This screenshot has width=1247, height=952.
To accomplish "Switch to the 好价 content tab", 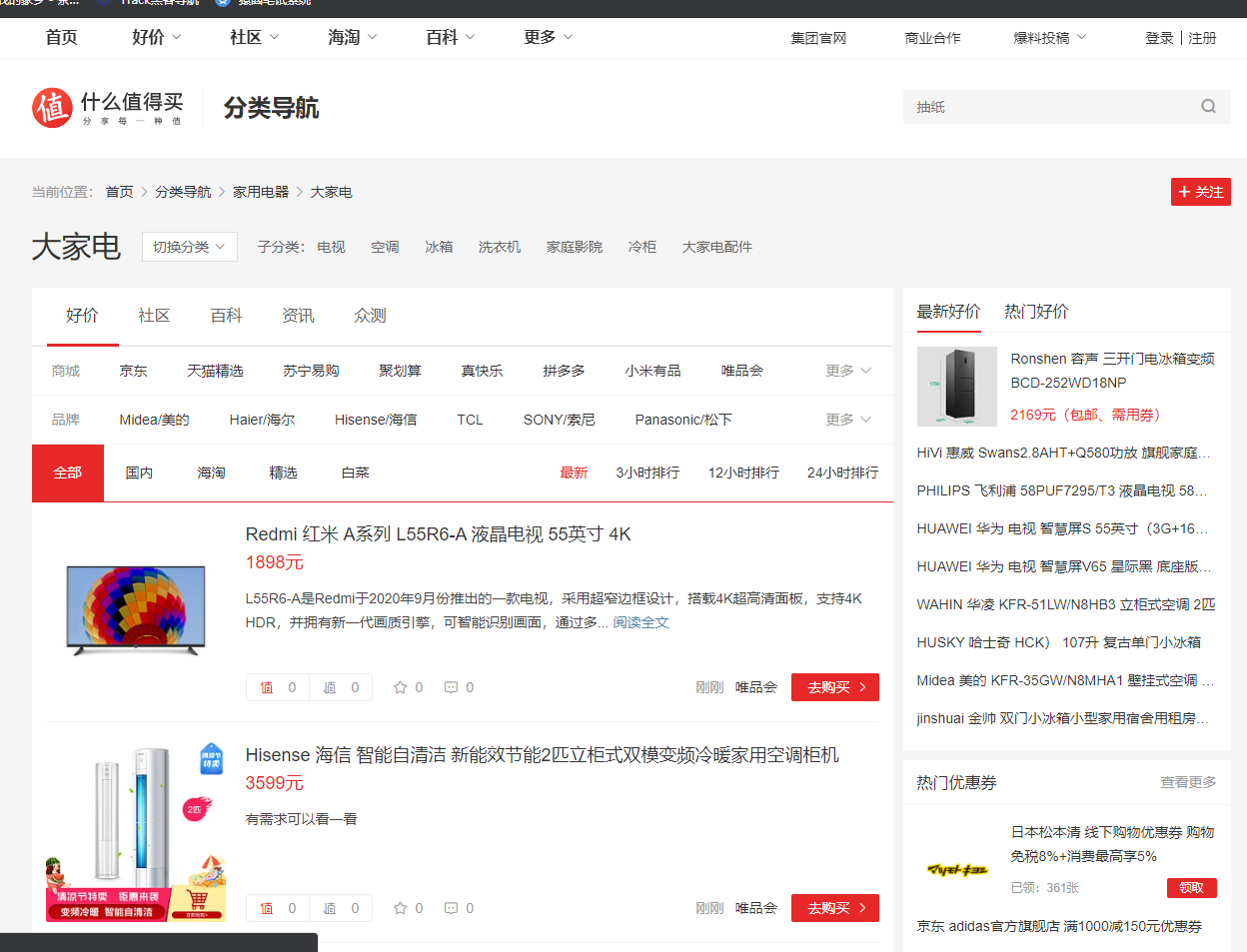I will point(82,316).
